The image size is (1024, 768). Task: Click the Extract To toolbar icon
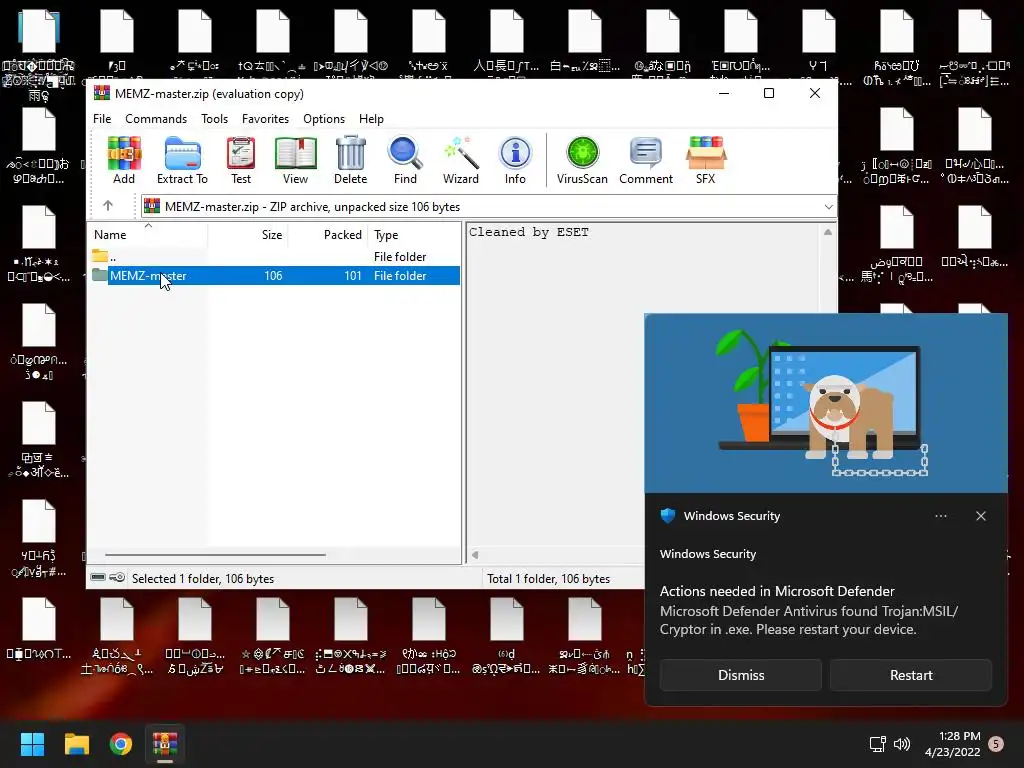[x=182, y=160]
